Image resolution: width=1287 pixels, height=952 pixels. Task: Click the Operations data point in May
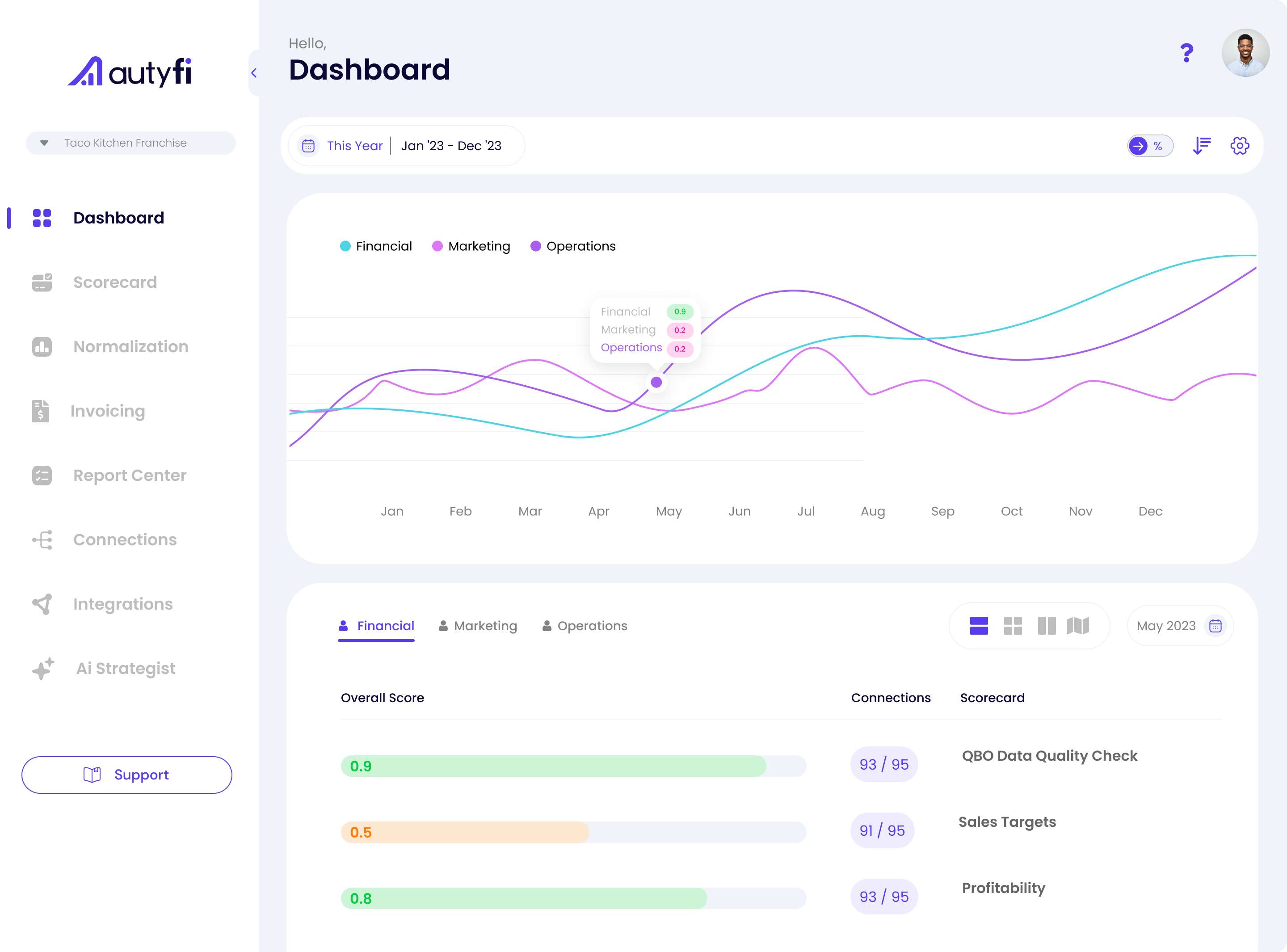click(x=656, y=382)
